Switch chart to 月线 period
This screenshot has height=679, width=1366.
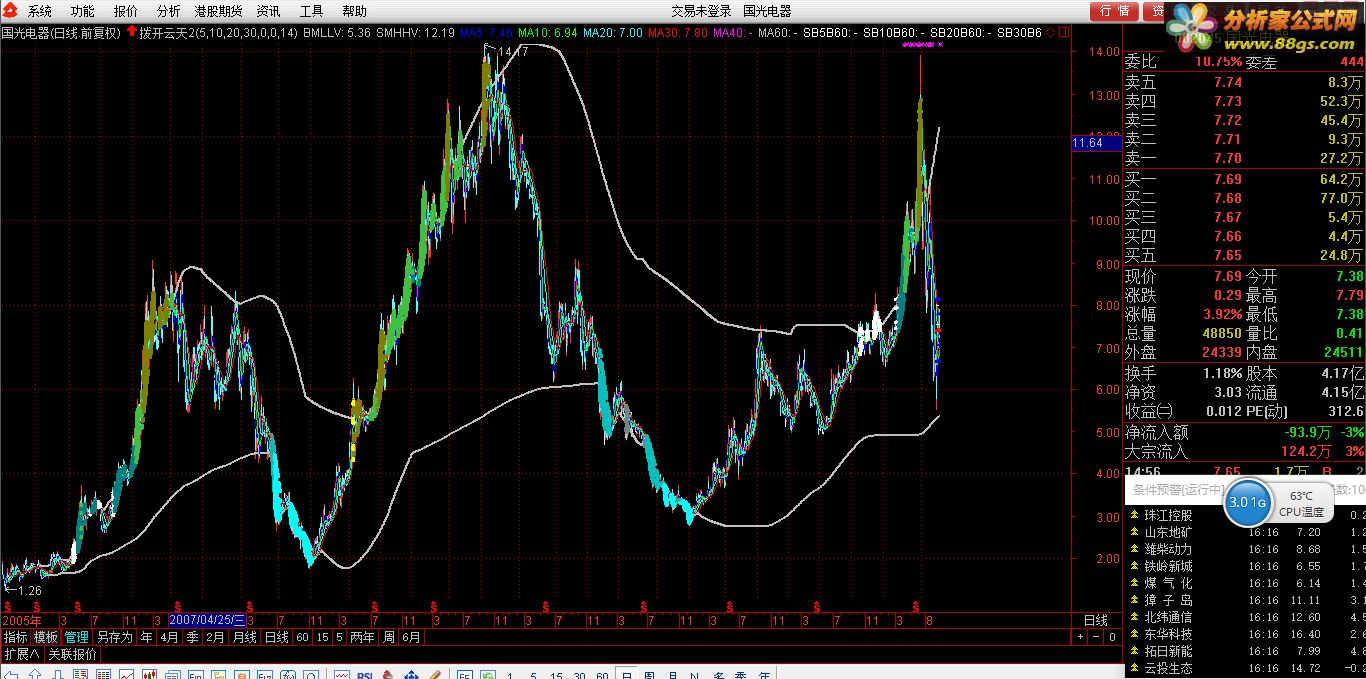(x=245, y=637)
